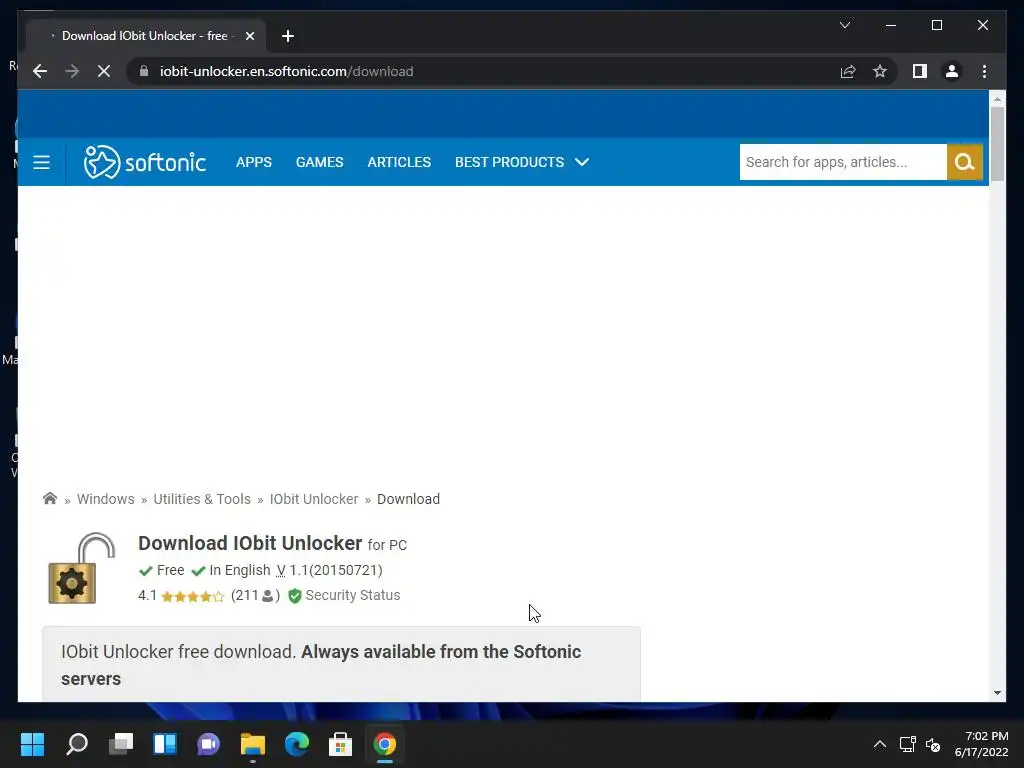Open tab search chevron in title bar
Screen dimensions: 1024x768
coord(844,25)
